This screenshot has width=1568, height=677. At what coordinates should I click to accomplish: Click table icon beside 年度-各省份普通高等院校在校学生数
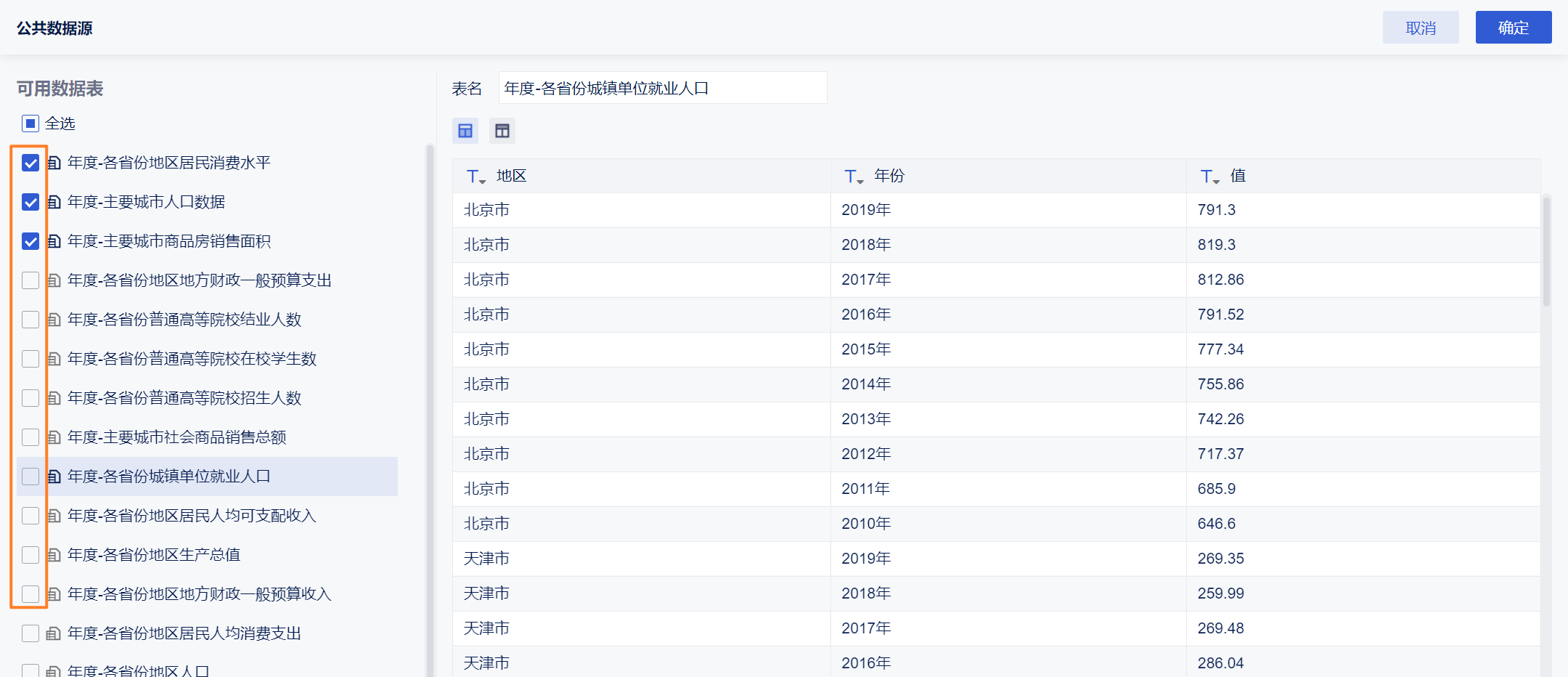[x=54, y=359]
